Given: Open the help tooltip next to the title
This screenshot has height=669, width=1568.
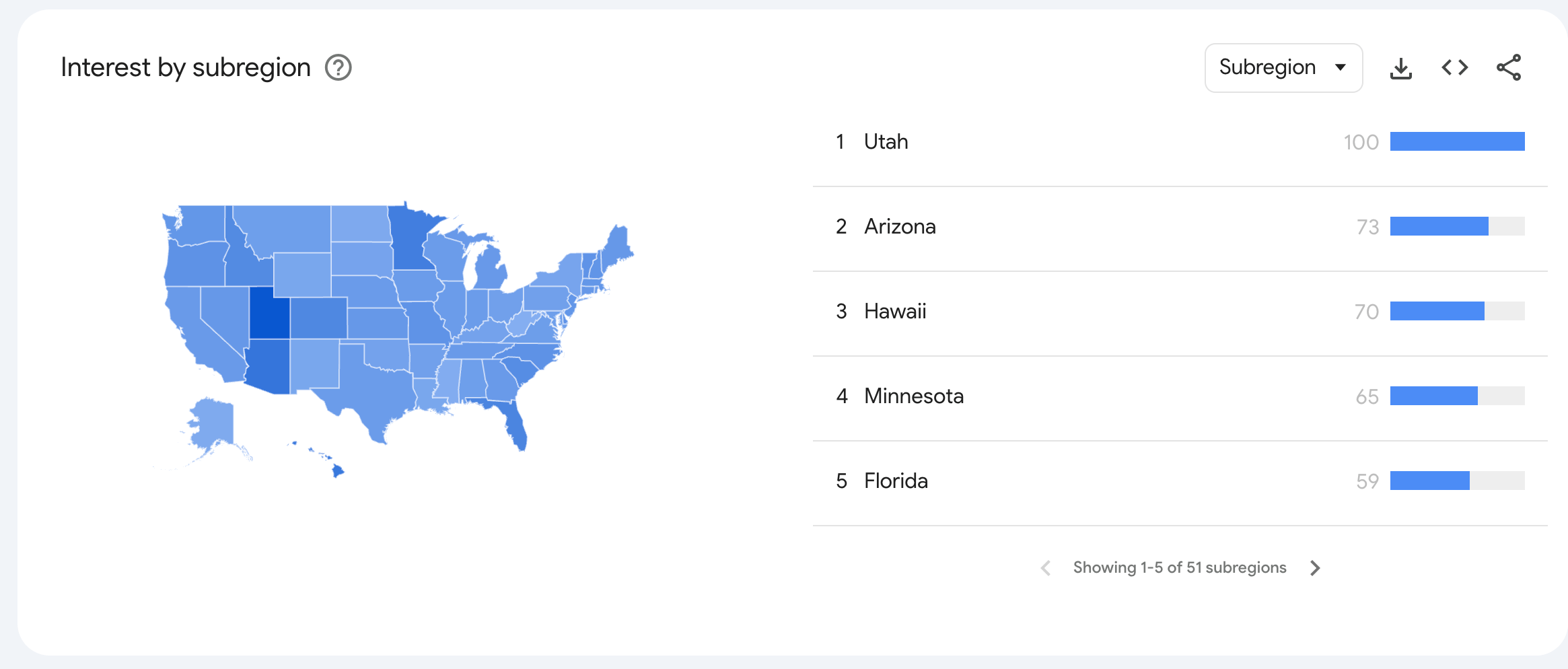Looking at the screenshot, I should click(x=338, y=68).
